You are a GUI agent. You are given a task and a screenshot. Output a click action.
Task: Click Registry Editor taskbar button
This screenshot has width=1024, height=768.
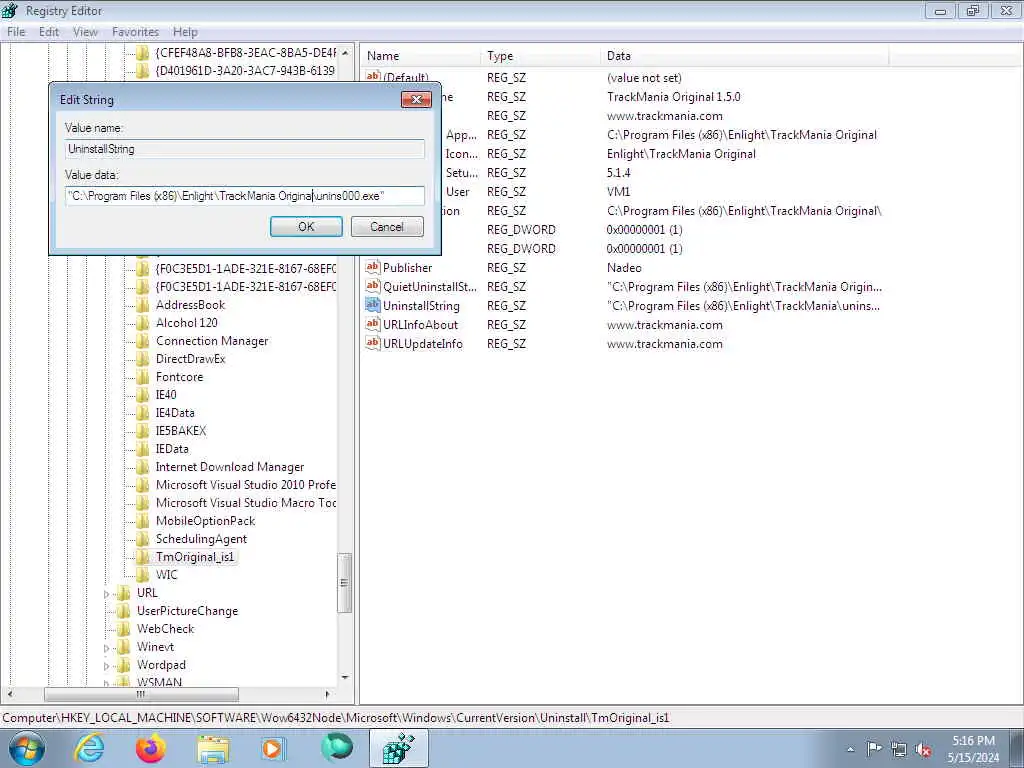pyautogui.click(x=398, y=748)
